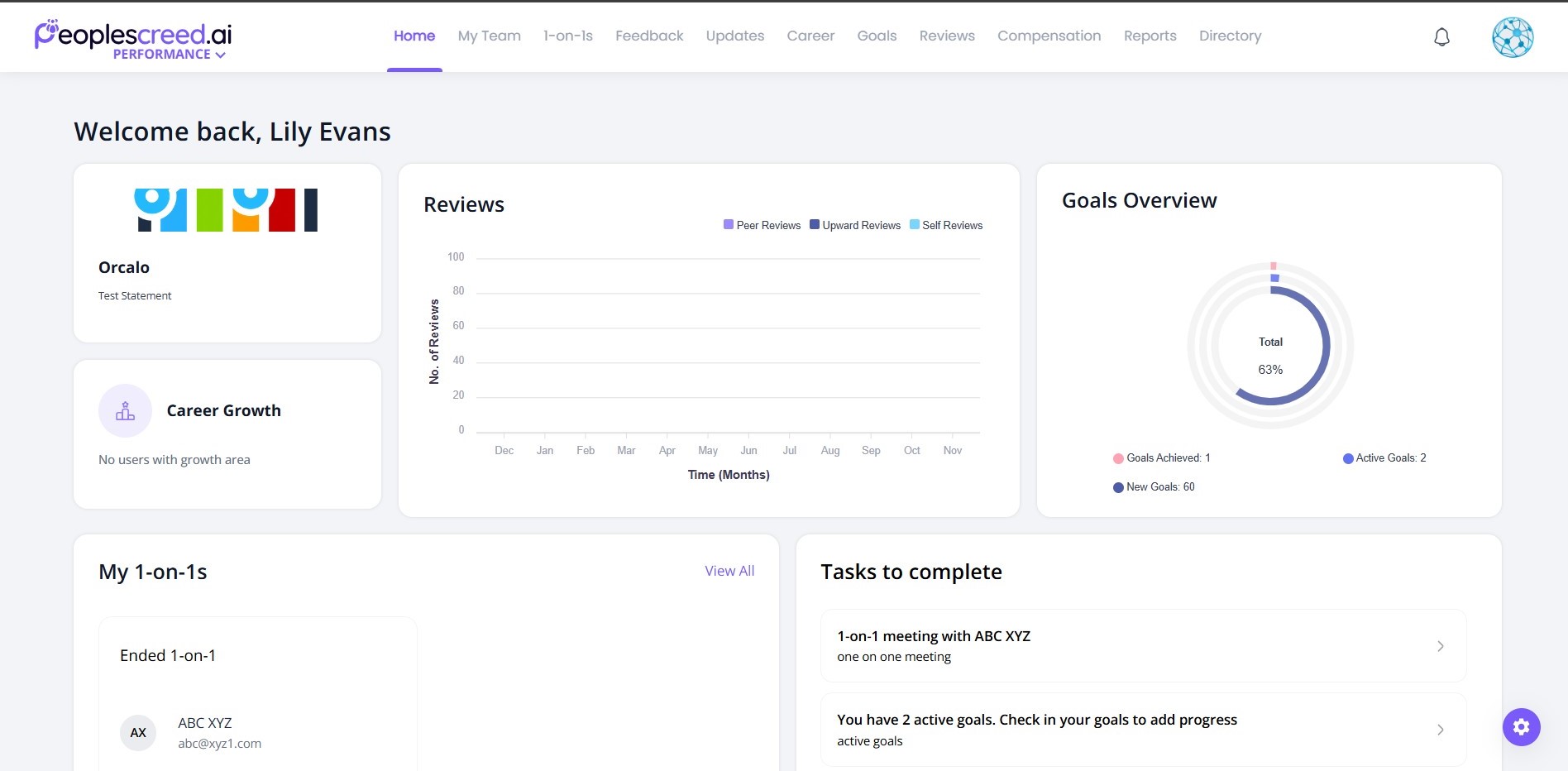Click the AX avatar for ABC XYZ

point(138,733)
